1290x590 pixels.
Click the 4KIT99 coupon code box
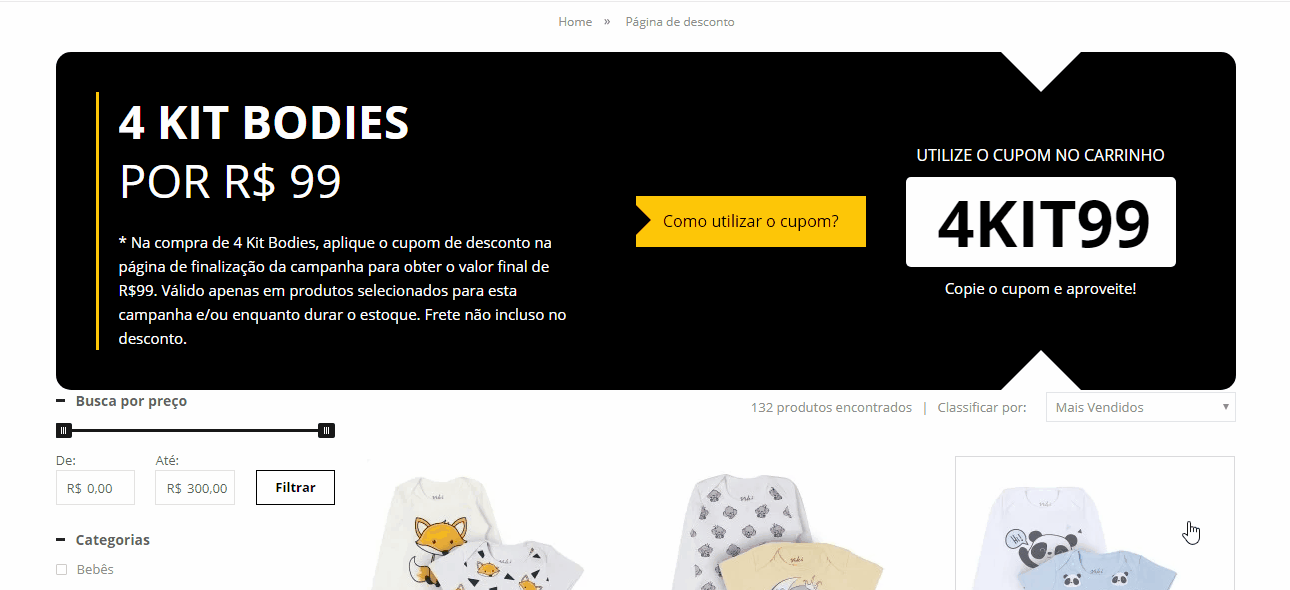click(1041, 222)
